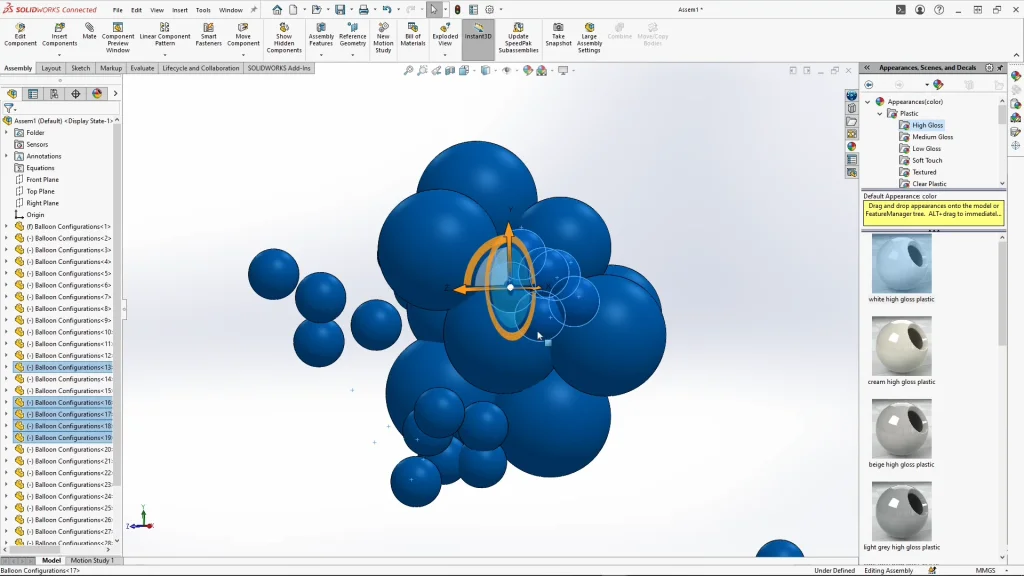Open the Options gear icon
This screenshot has width=1024, height=576.
(x=489, y=10)
